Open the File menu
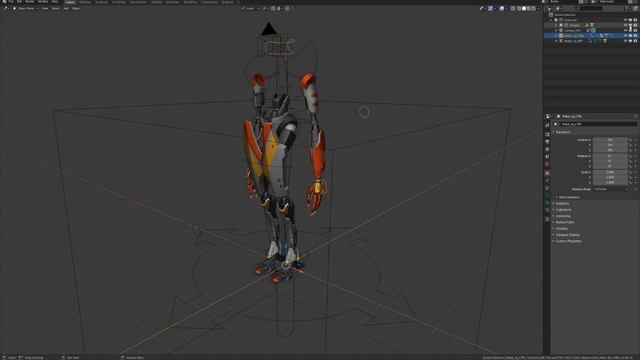 11,2
